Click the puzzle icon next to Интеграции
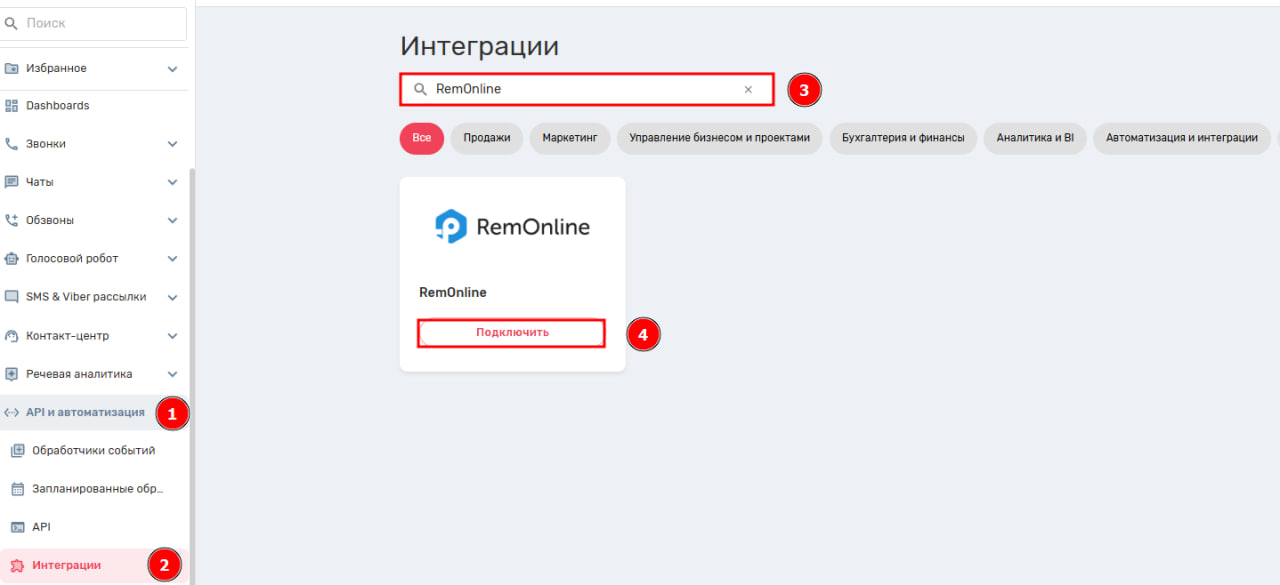The image size is (1280, 585). click(17, 566)
